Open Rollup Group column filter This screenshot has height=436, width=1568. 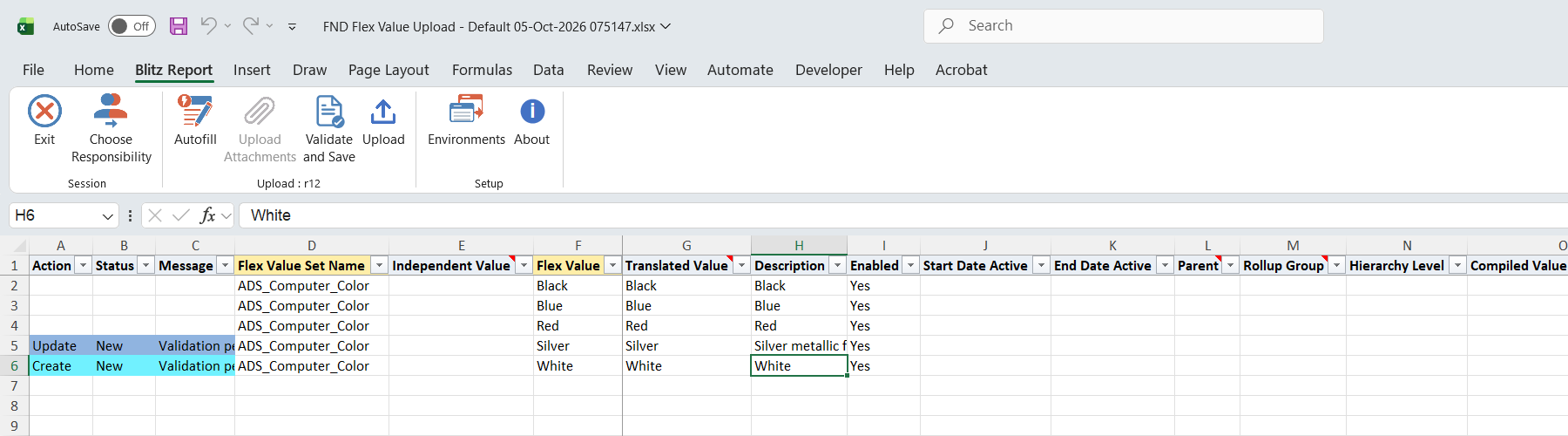[1337, 265]
